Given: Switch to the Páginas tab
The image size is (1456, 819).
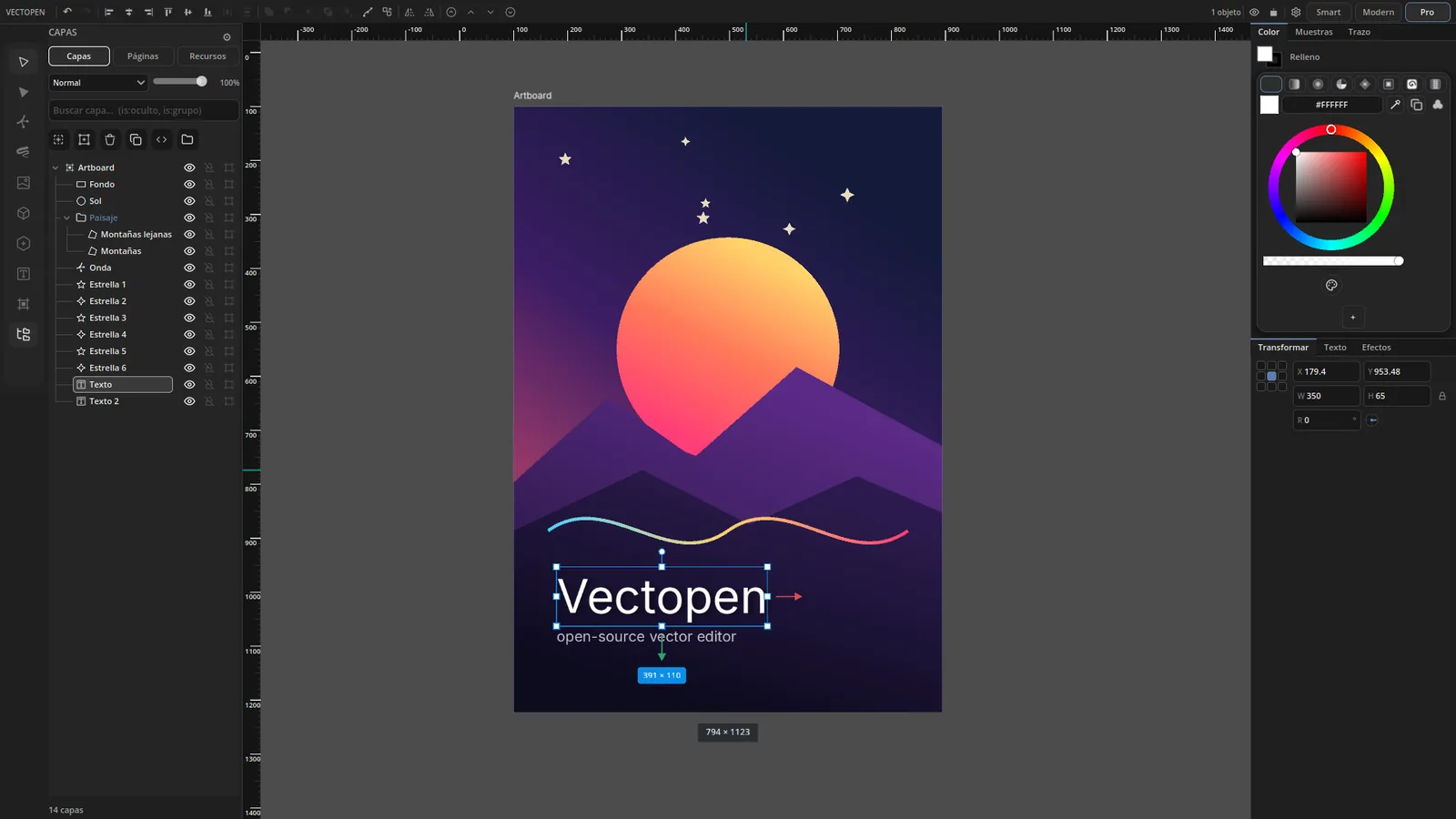Looking at the screenshot, I should click(x=143, y=56).
